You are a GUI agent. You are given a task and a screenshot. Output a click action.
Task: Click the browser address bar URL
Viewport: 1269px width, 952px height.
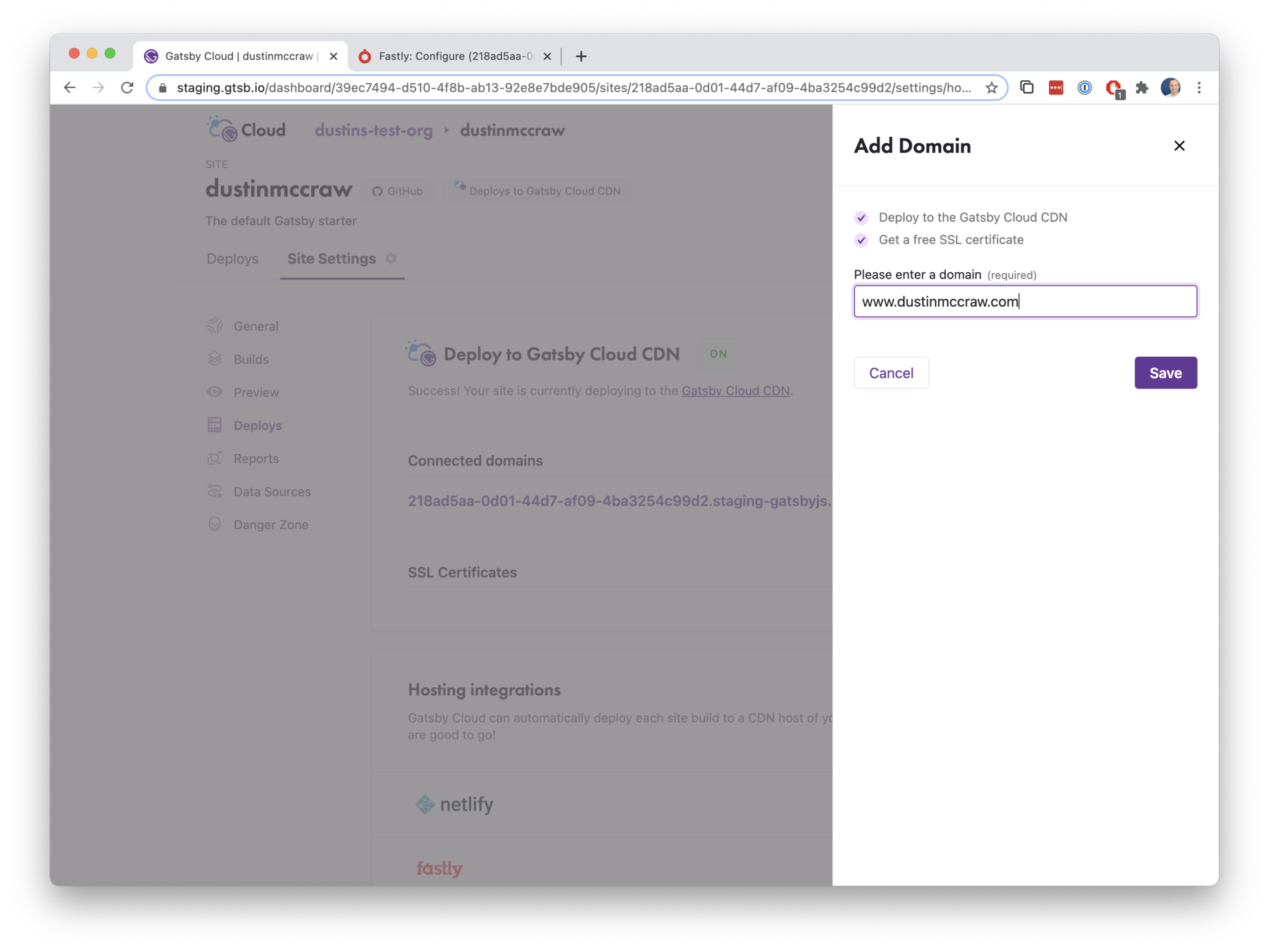[x=573, y=88]
